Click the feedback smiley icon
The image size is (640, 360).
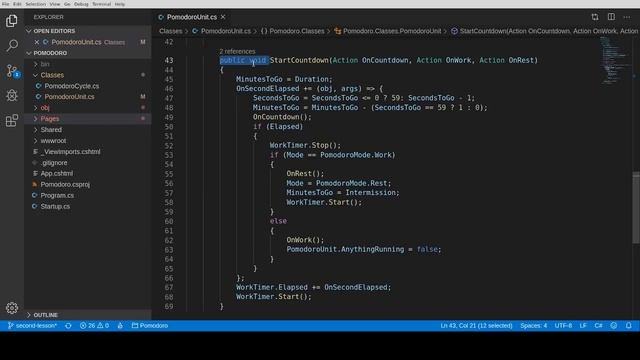pos(613,326)
